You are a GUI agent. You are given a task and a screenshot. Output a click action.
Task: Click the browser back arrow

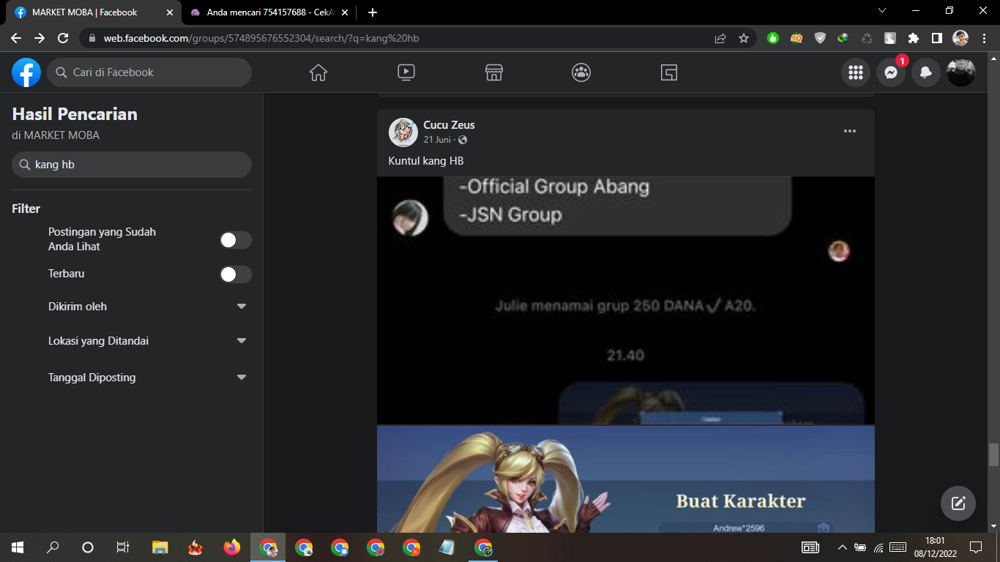17,38
